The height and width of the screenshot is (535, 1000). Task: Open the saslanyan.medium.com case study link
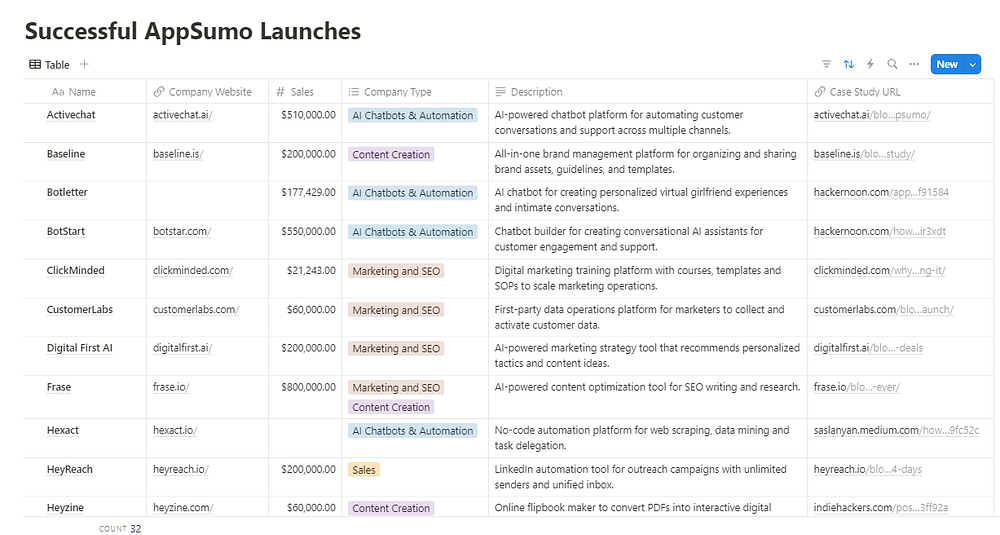click(896, 430)
